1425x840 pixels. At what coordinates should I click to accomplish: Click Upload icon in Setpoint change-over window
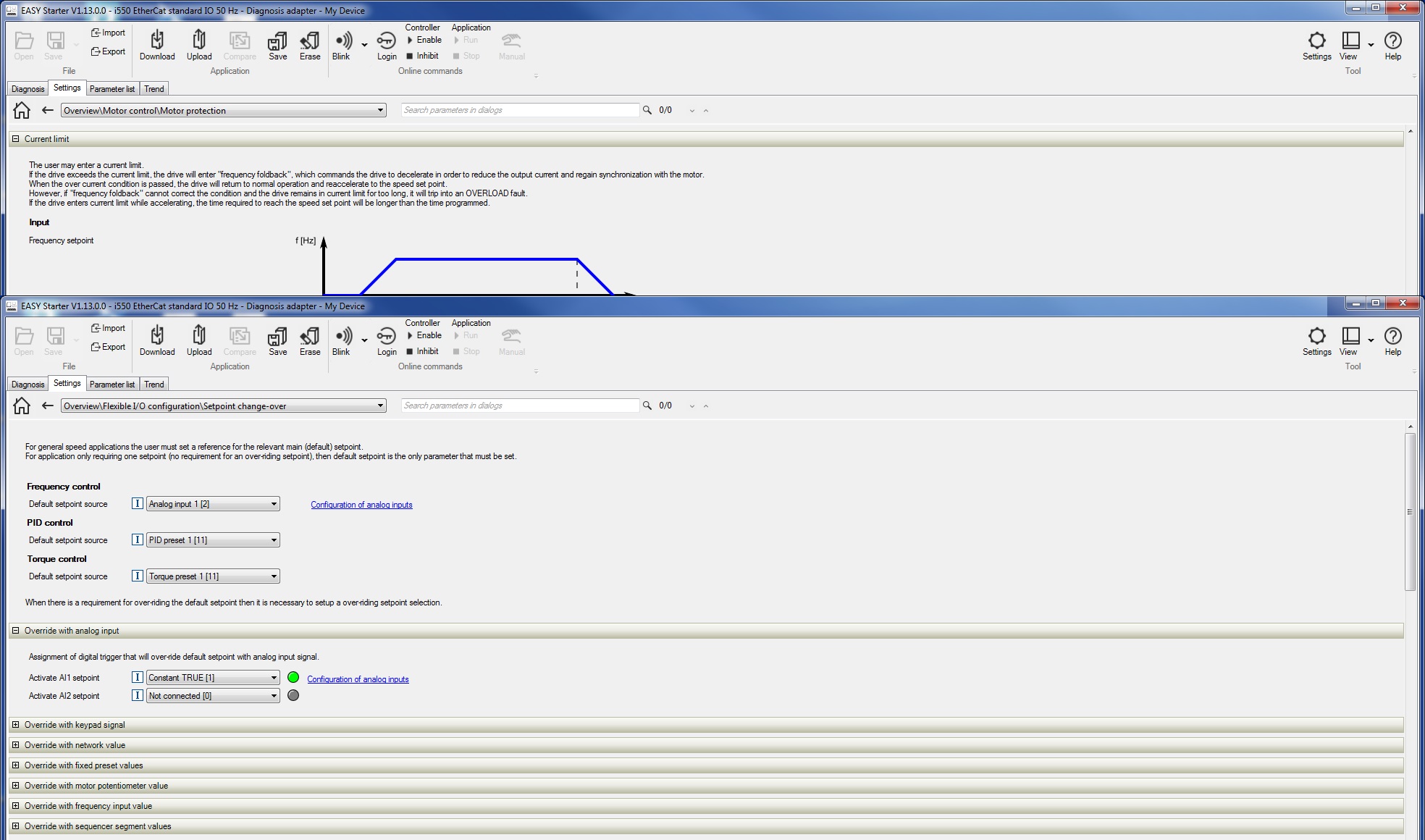(199, 337)
